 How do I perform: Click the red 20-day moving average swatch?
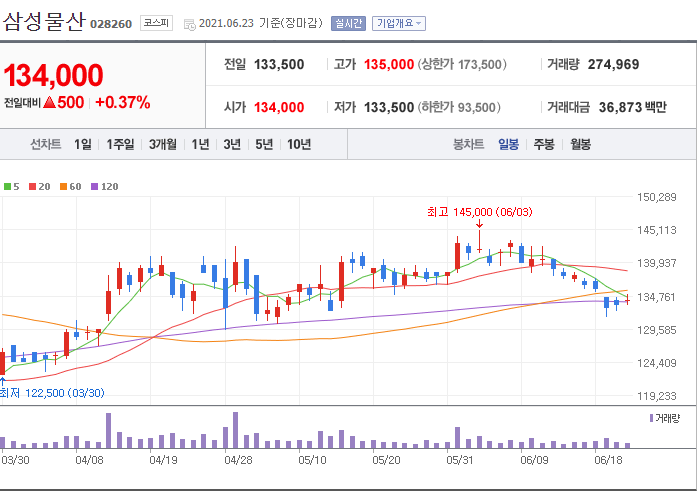[x=32, y=187]
